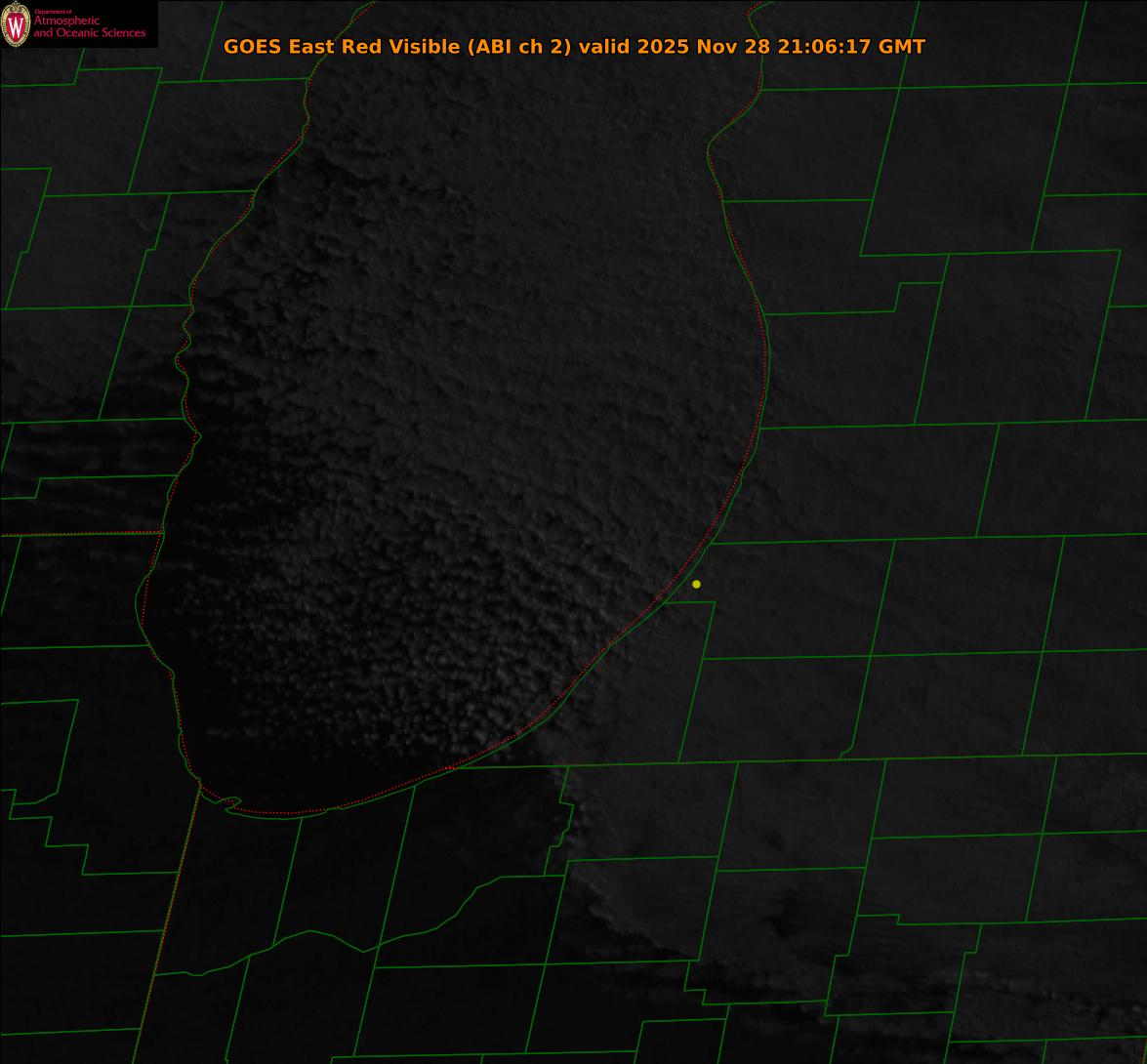
Task: Click the diagonal red dotted state line at bottom-left
Action: [166, 927]
